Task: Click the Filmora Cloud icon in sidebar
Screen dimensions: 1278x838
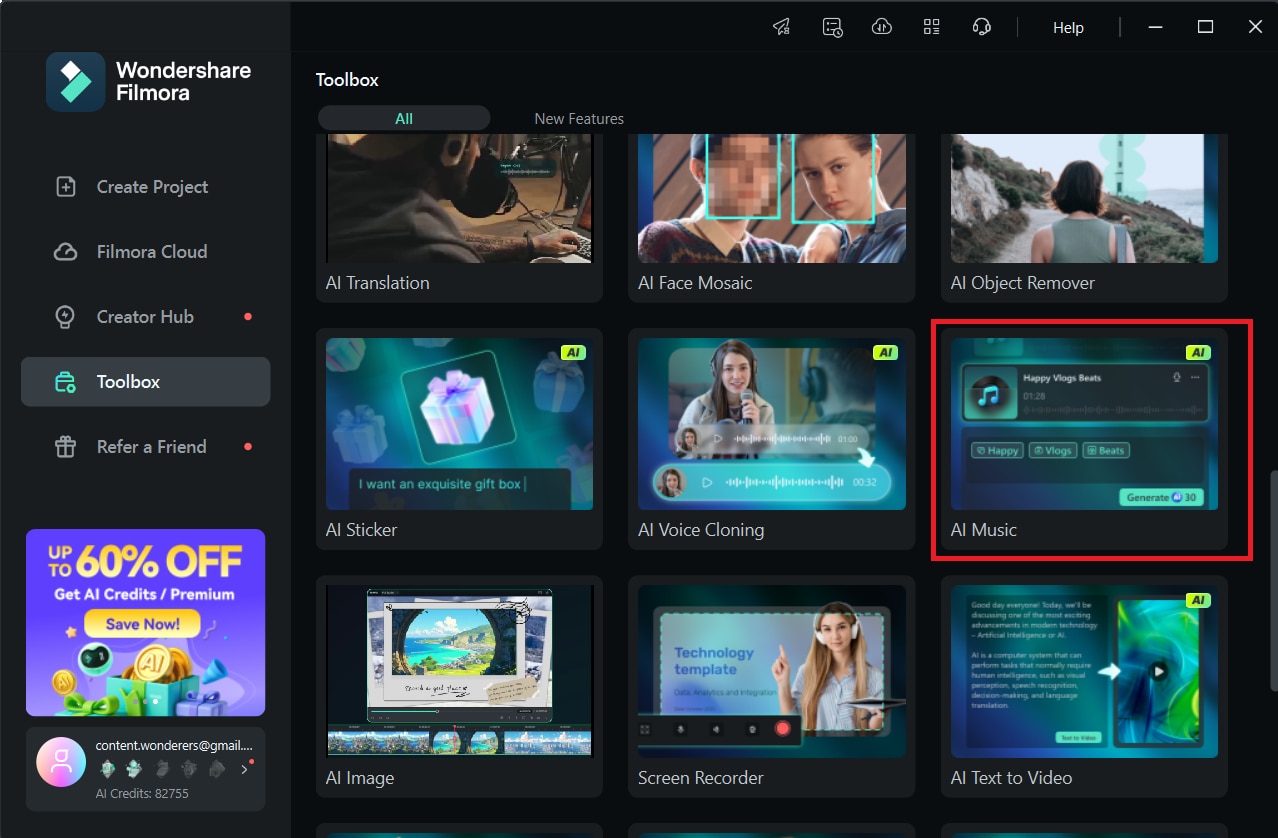Action: [66, 252]
